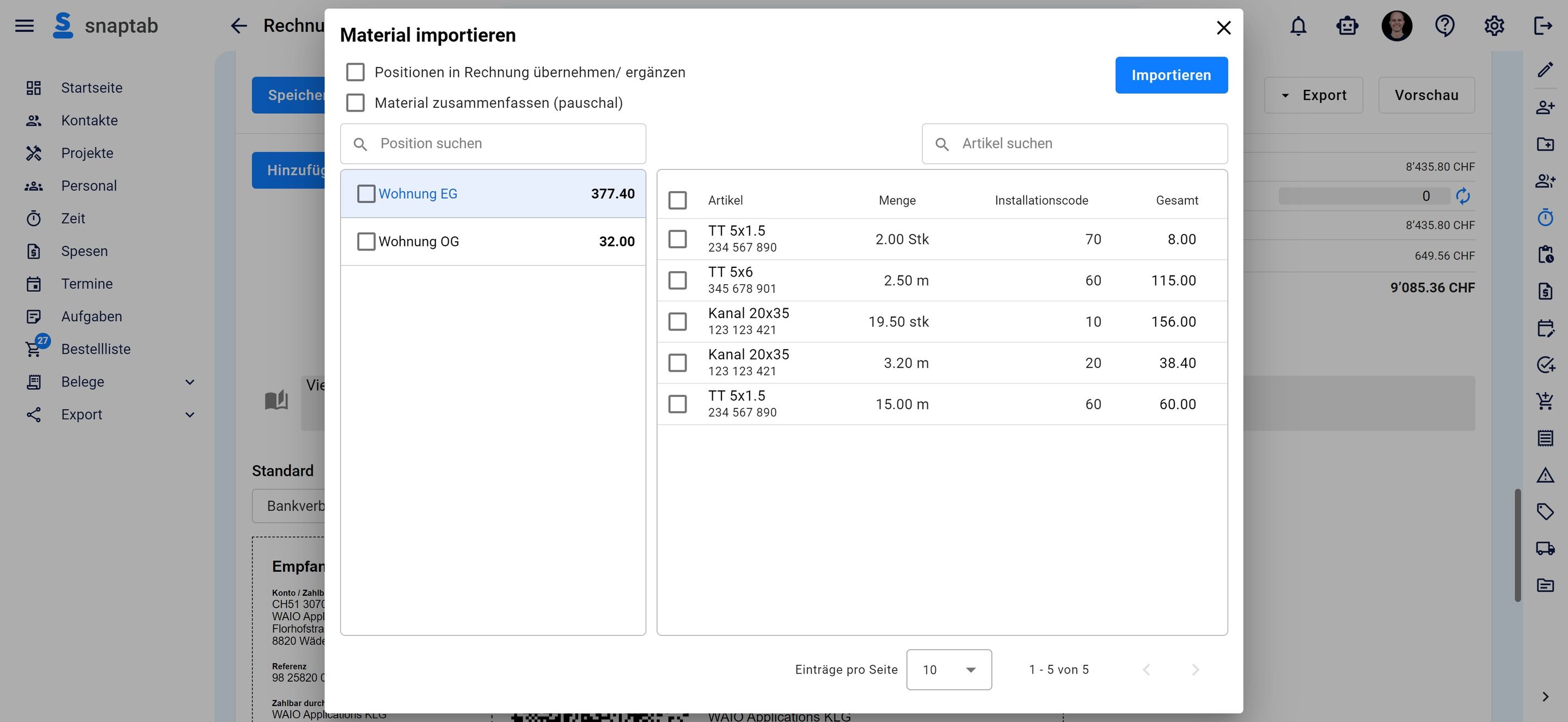Select the Wohnung EG position link
The height and width of the screenshot is (722, 1568).
click(418, 194)
